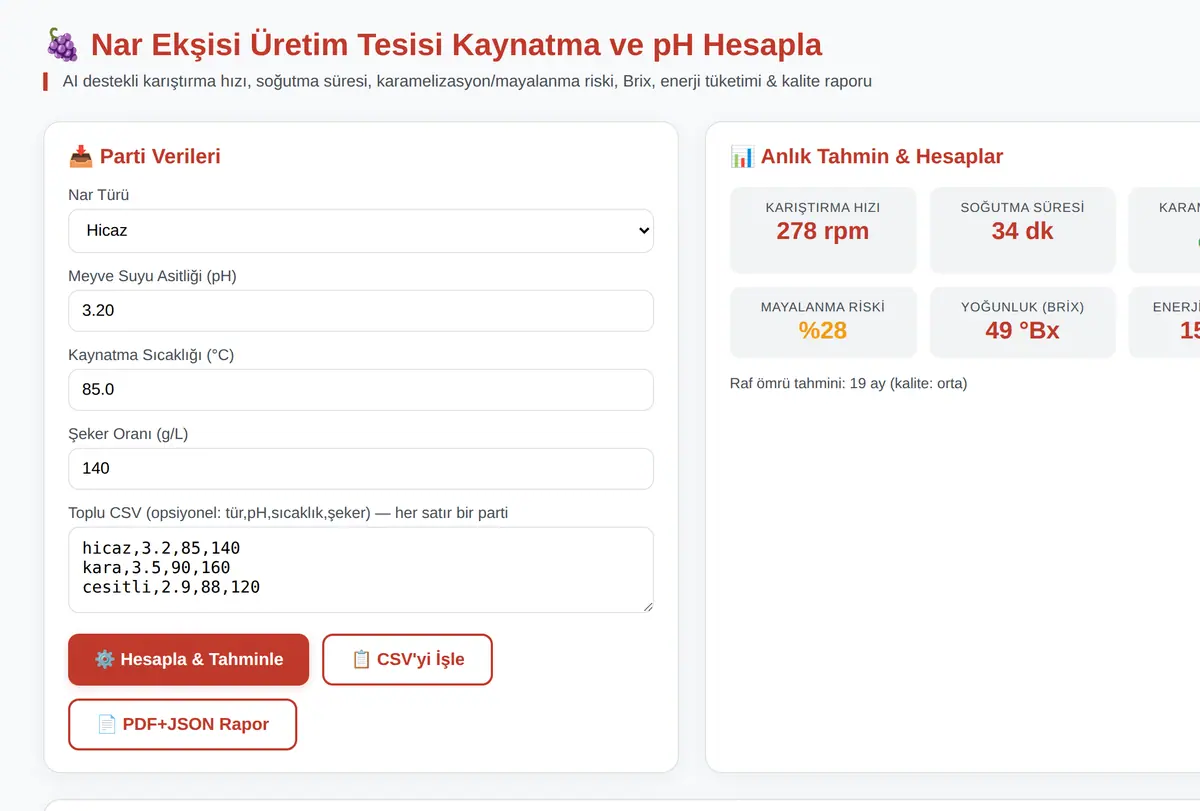The image size is (1200, 811).
Task: Click the text 'Raf ömrü tahmini: 19 ay (kalite: orta)'
Action: pos(849,383)
